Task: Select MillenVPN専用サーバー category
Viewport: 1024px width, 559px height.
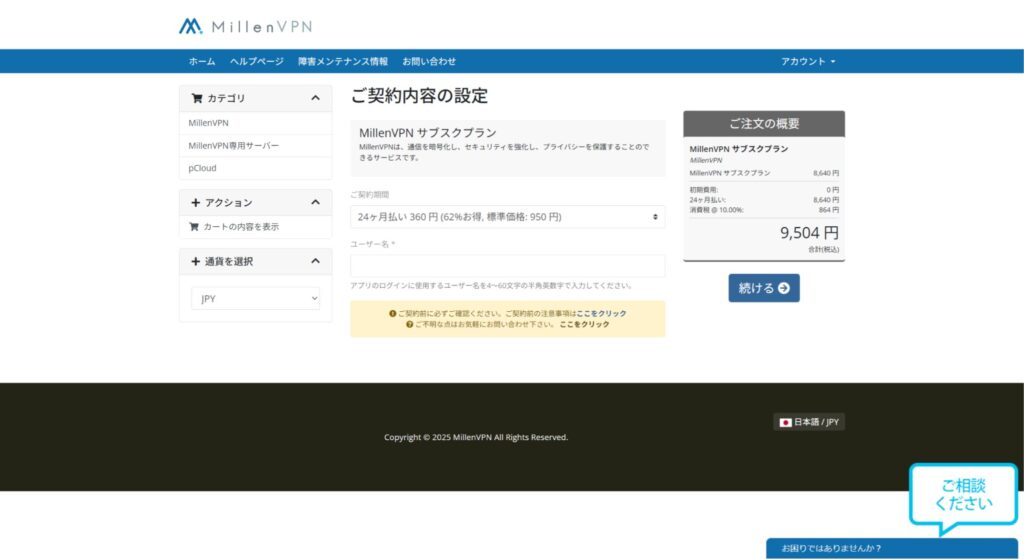Action: click(255, 146)
